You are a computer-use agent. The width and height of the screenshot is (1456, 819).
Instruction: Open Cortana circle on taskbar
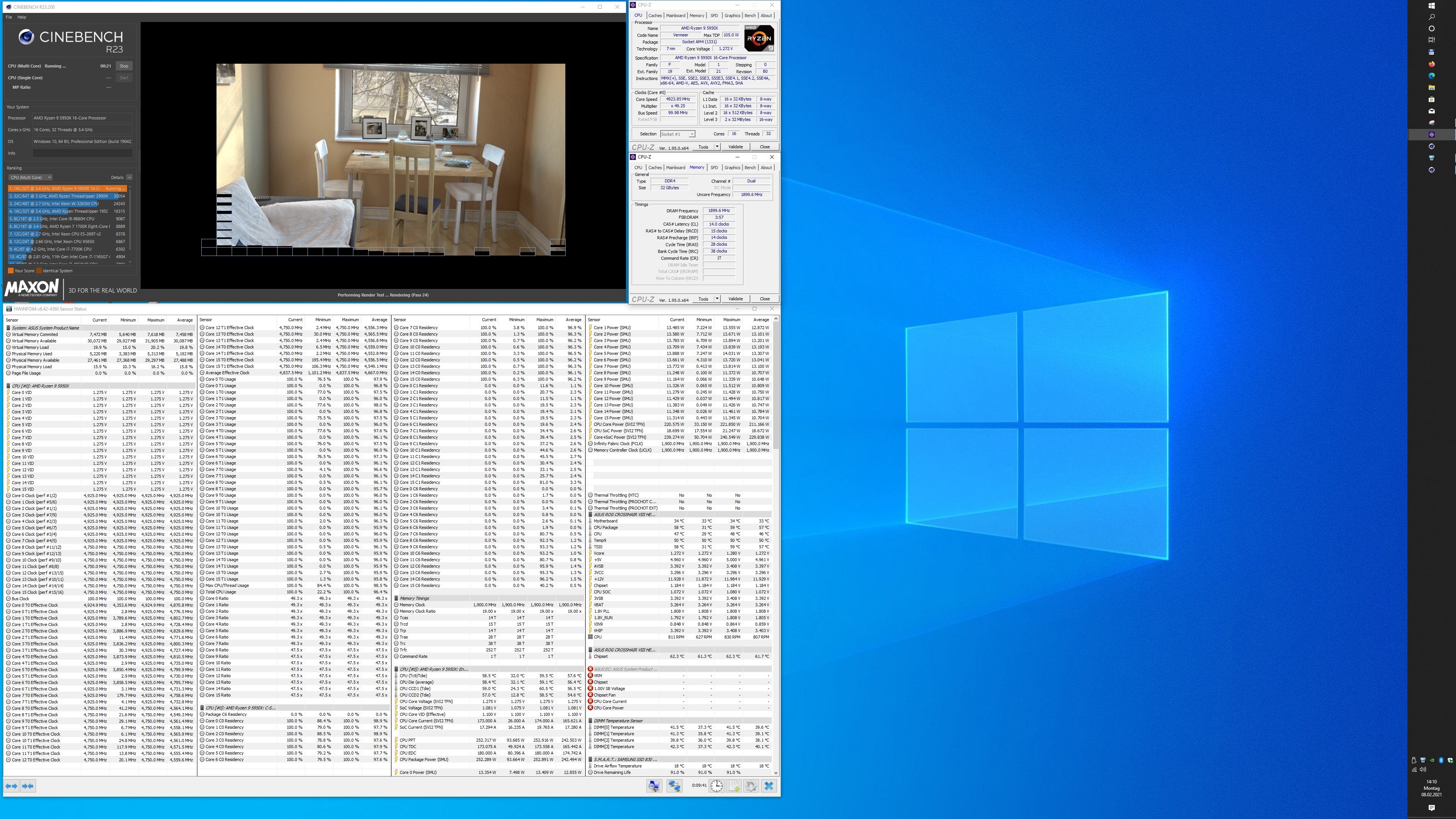tap(1432, 28)
